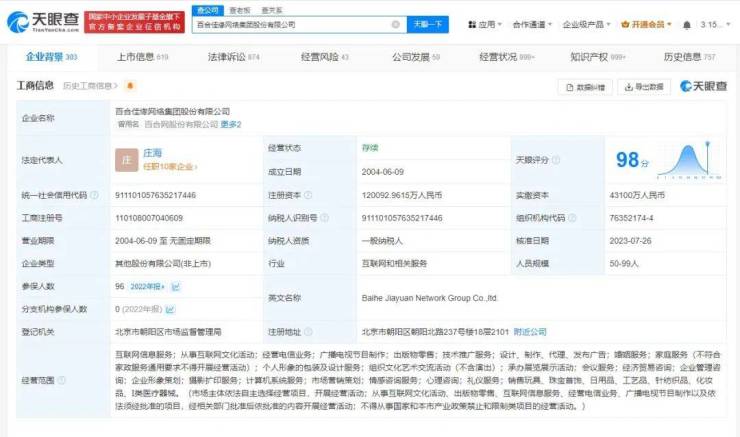Open the 经营风险 tab
The height and width of the screenshot is (437, 740).
322,58
